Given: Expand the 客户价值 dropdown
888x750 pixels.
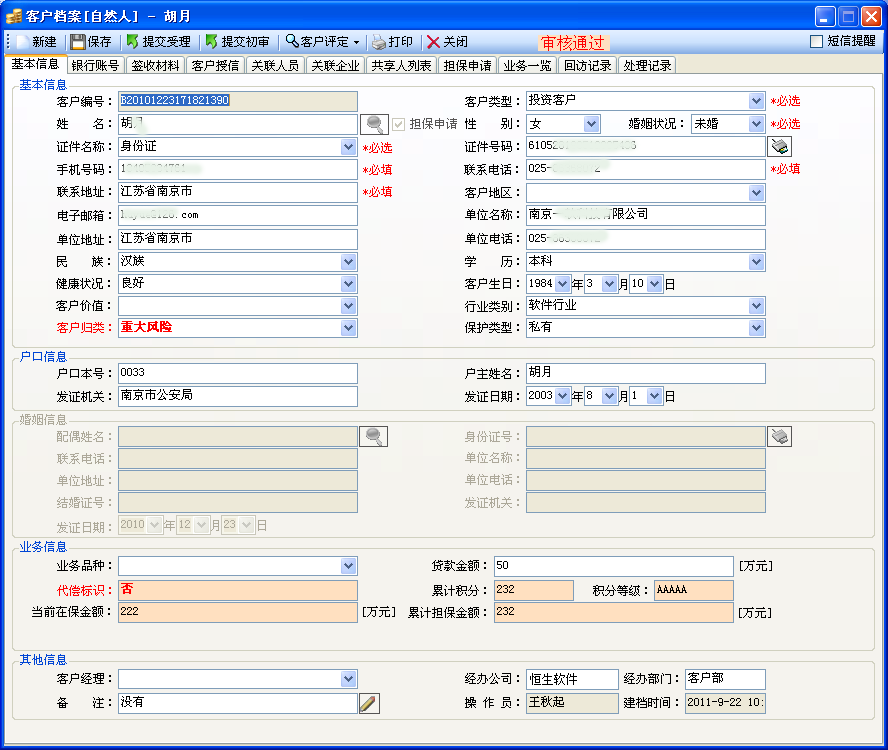Looking at the screenshot, I should (349, 306).
